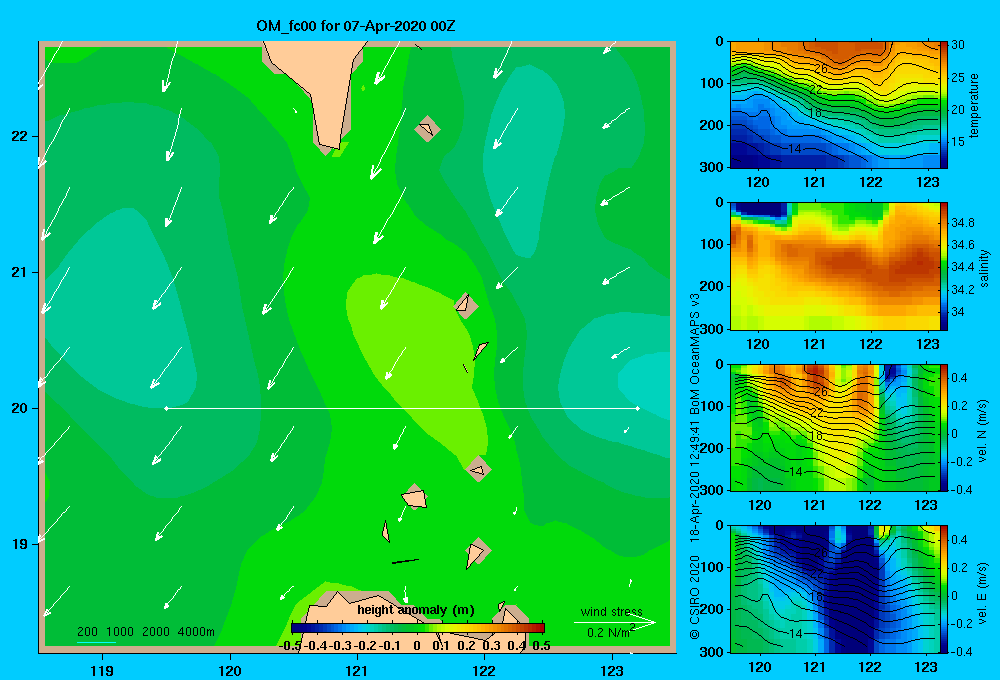Click longitude label 120 below main map
1000x680 pixels.
230,670
